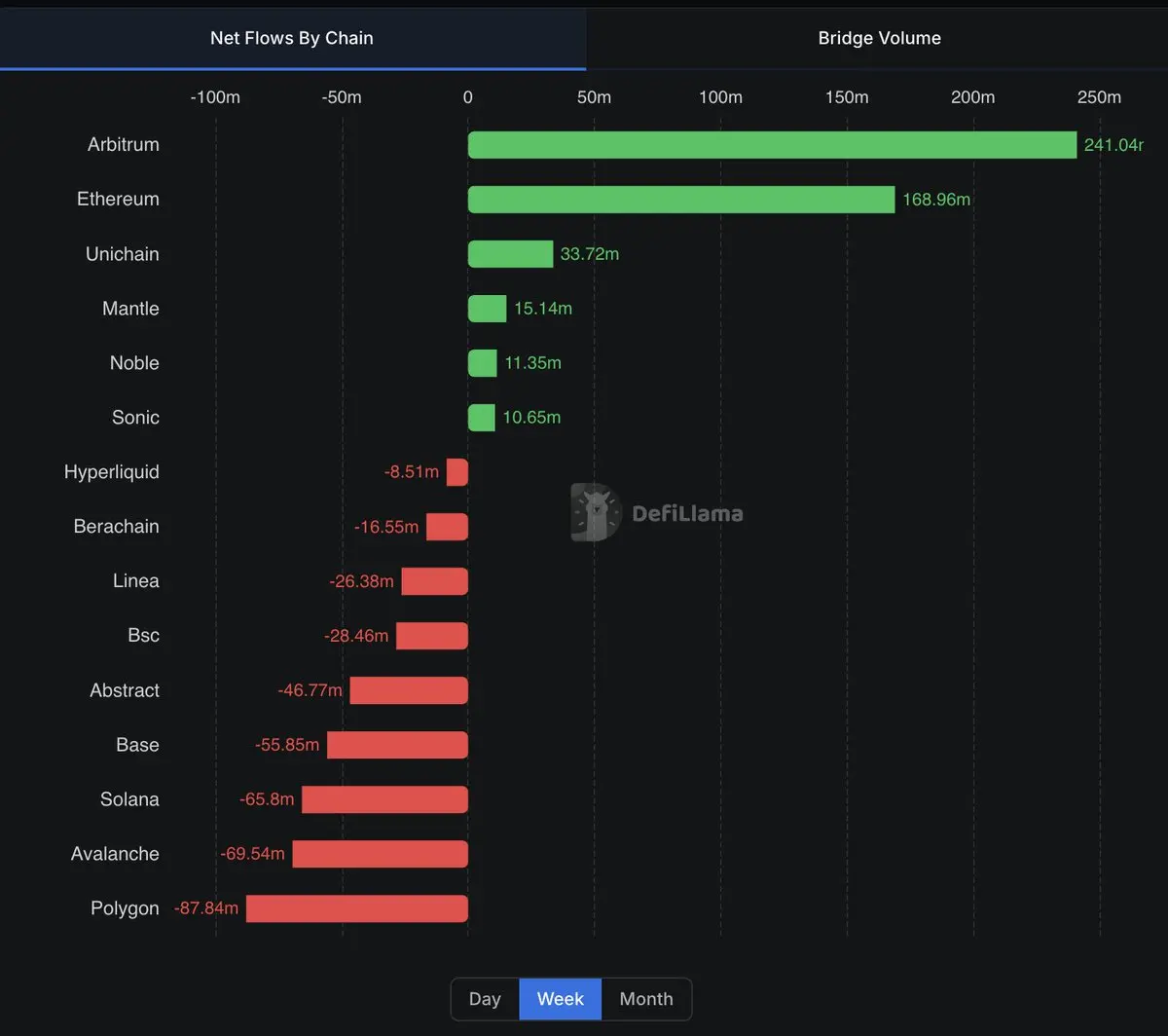The width and height of the screenshot is (1168, 1036).
Task: Click the Hyperliquid chain label
Action: click(x=112, y=472)
